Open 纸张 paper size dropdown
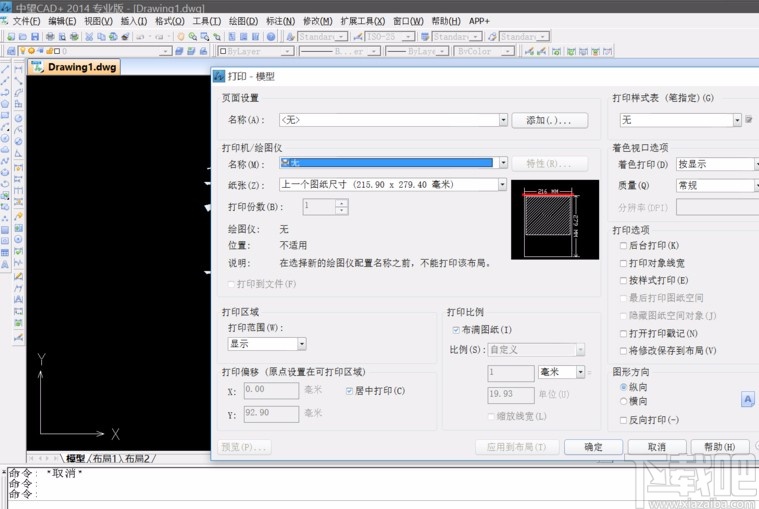The width and height of the screenshot is (759, 509). coord(502,184)
